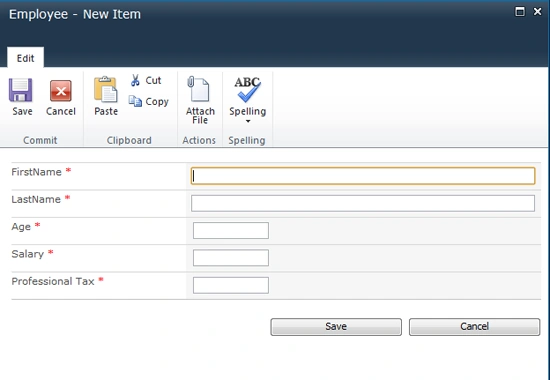Image resolution: width=550 pixels, height=380 pixels.
Task: Click the Salary field label
Action: 28,254
